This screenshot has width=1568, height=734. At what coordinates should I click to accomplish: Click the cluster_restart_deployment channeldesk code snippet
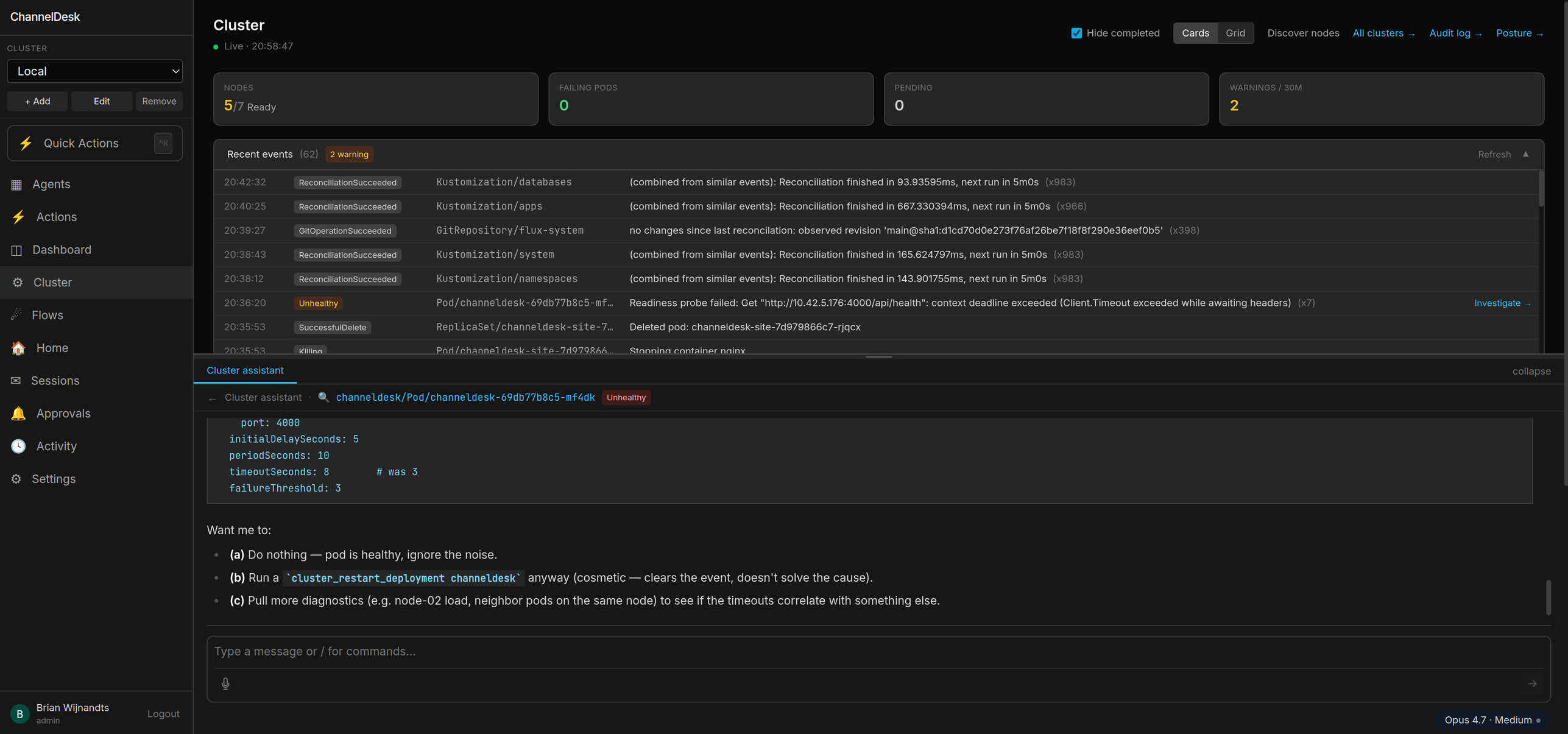point(403,578)
